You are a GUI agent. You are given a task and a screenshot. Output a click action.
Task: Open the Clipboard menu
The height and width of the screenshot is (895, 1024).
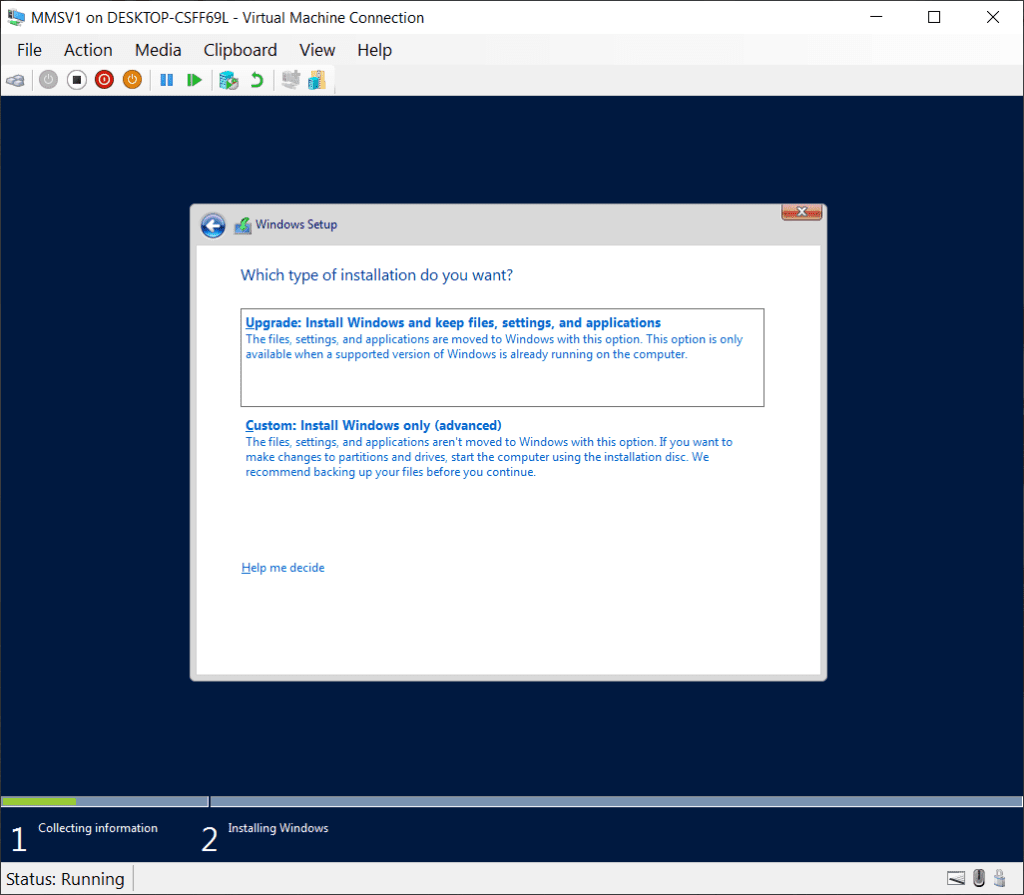coord(240,50)
